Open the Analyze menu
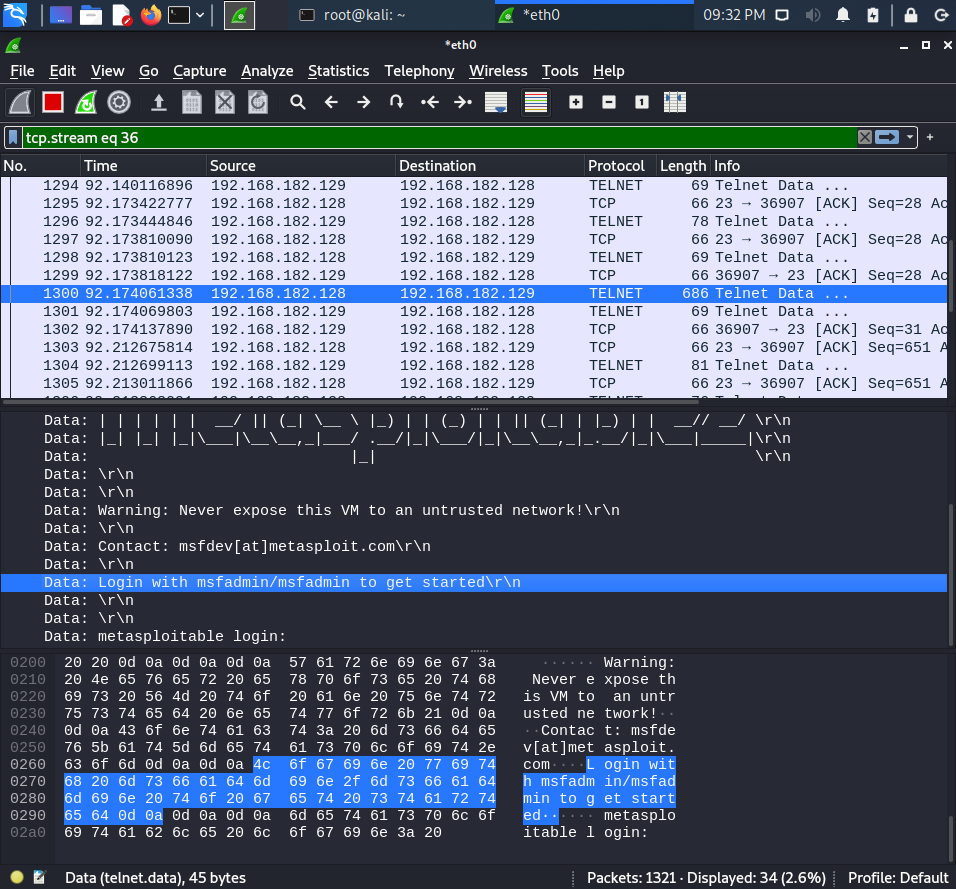The image size is (956, 889). click(267, 71)
